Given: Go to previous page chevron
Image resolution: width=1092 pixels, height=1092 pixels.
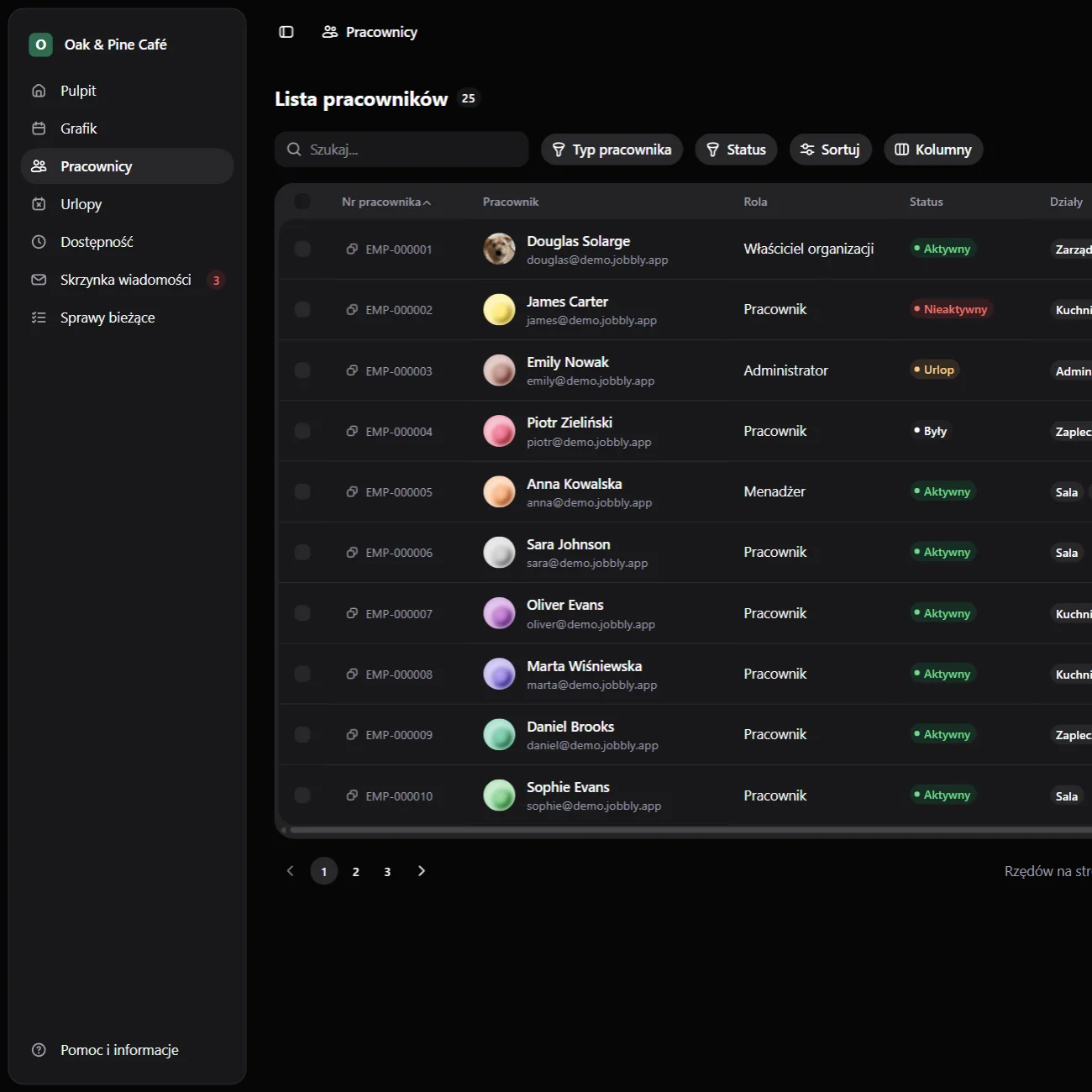Looking at the screenshot, I should [x=291, y=871].
